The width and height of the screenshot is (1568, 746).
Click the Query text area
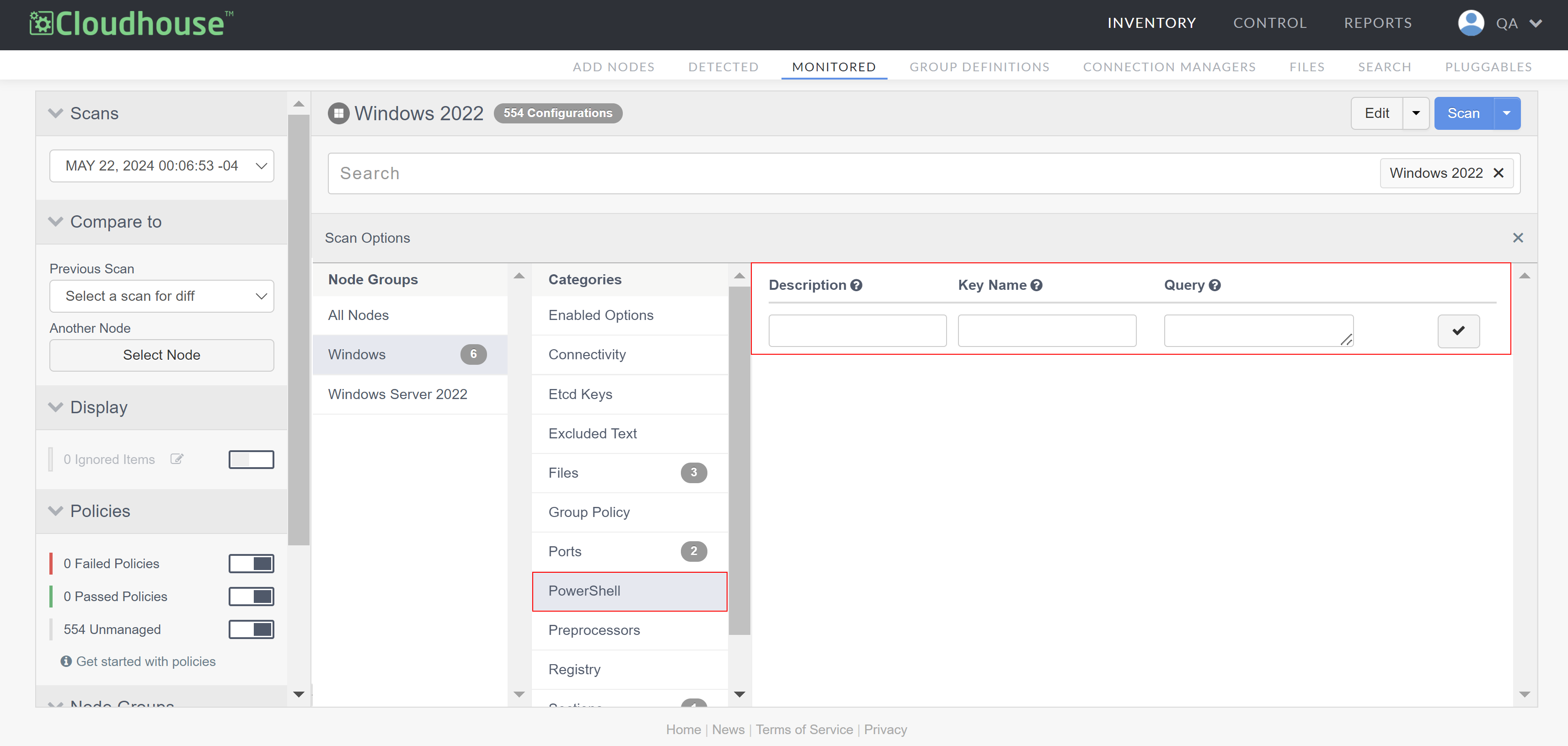[1259, 330]
